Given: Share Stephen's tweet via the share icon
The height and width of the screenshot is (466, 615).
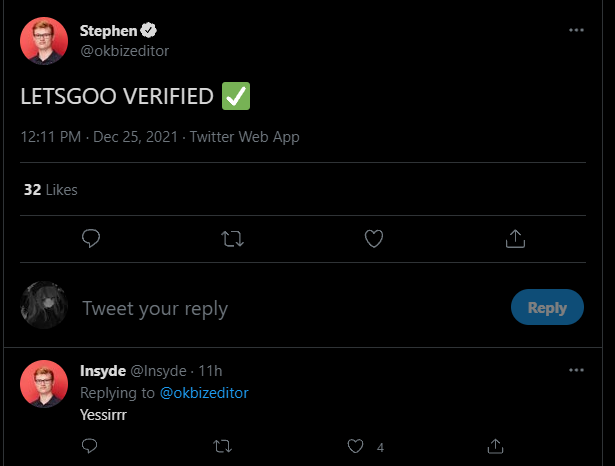Looking at the screenshot, I should click(x=515, y=238).
